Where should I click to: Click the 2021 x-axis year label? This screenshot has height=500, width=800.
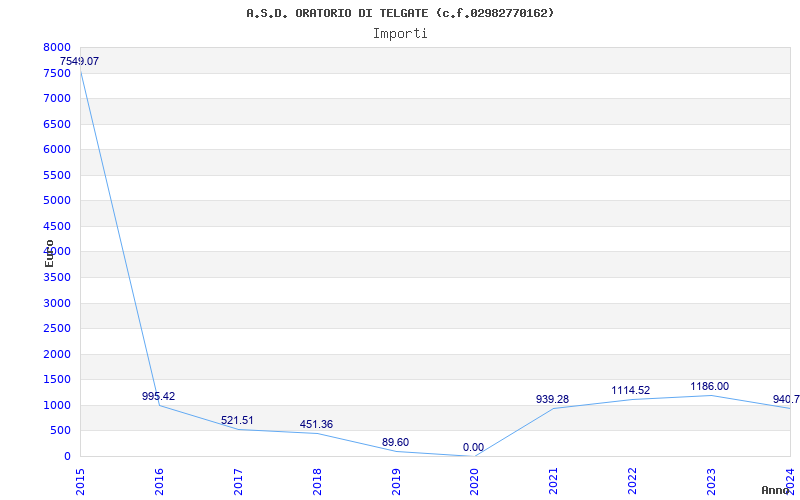(553, 482)
